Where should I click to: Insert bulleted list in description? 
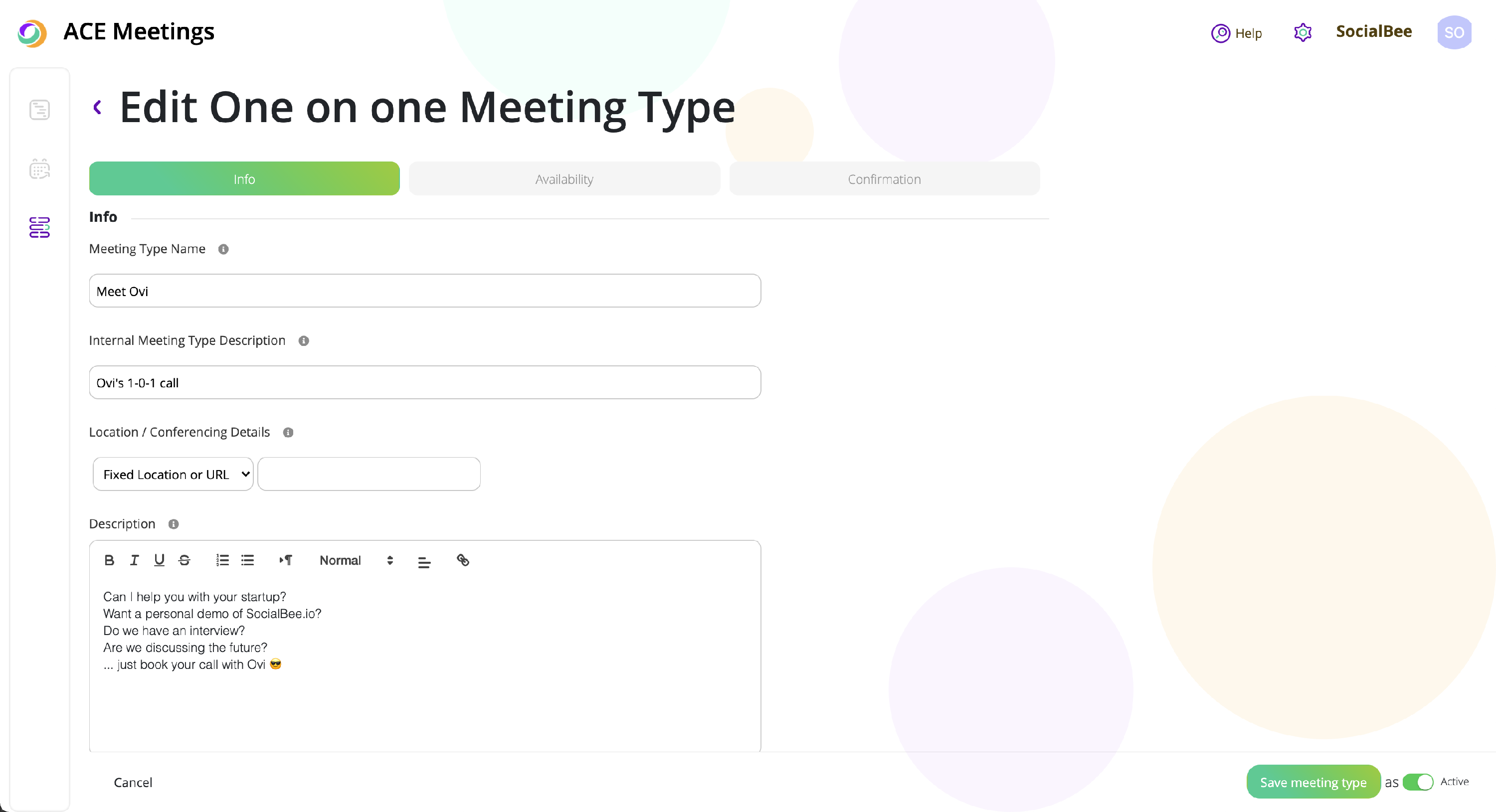click(248, 560)
